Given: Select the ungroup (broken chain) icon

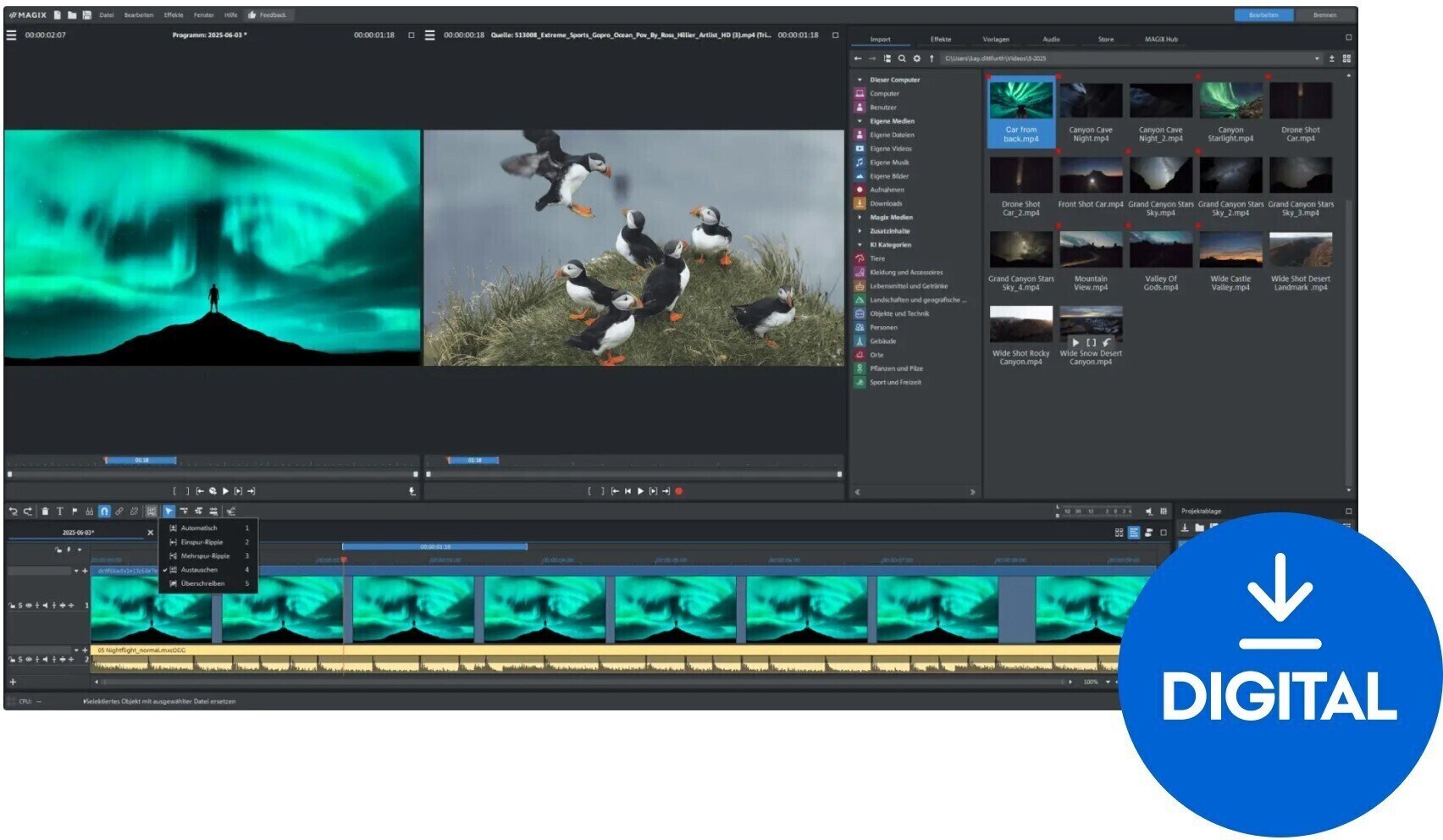Looking at the screenshot, I should (134, 511).
